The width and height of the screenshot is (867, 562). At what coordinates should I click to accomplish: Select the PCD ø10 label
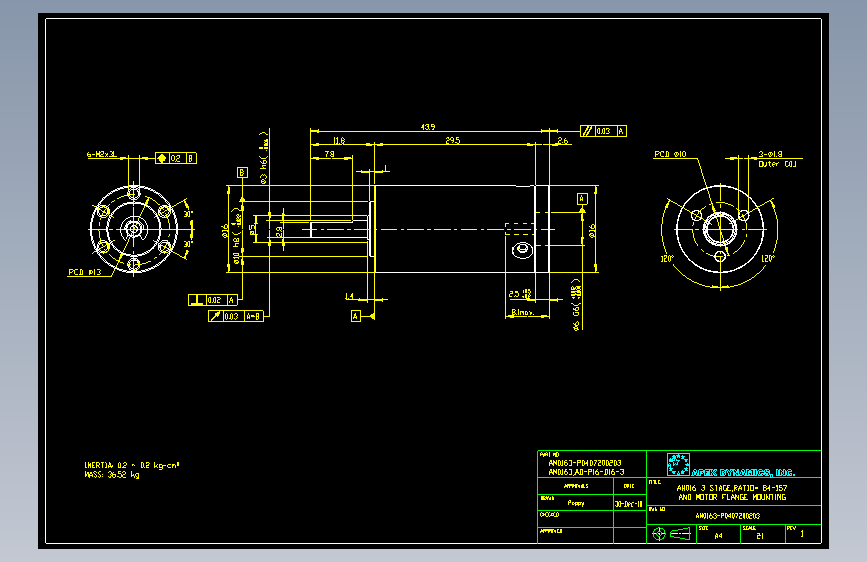click(670, 154)
